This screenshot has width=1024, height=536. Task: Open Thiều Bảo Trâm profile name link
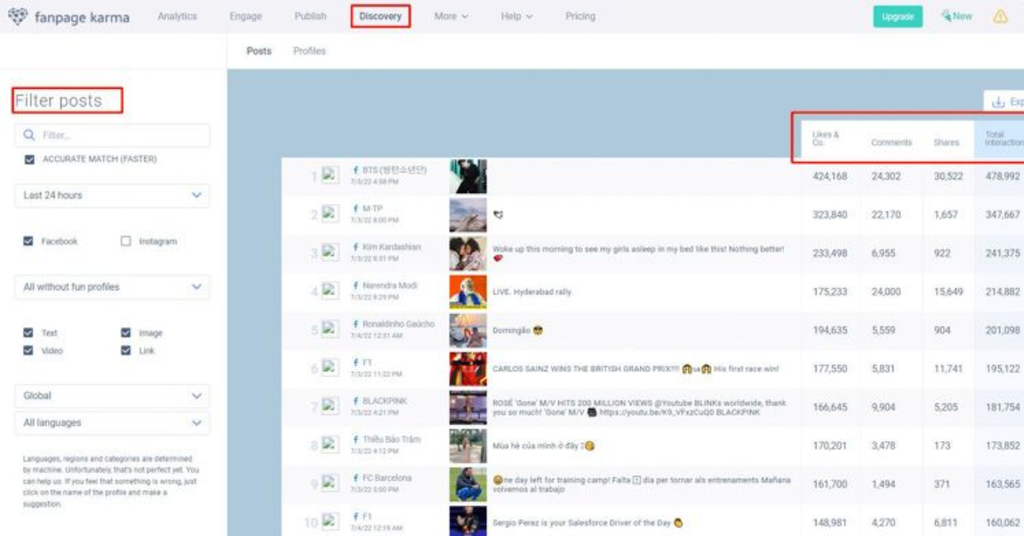click(x=392, y=439)
